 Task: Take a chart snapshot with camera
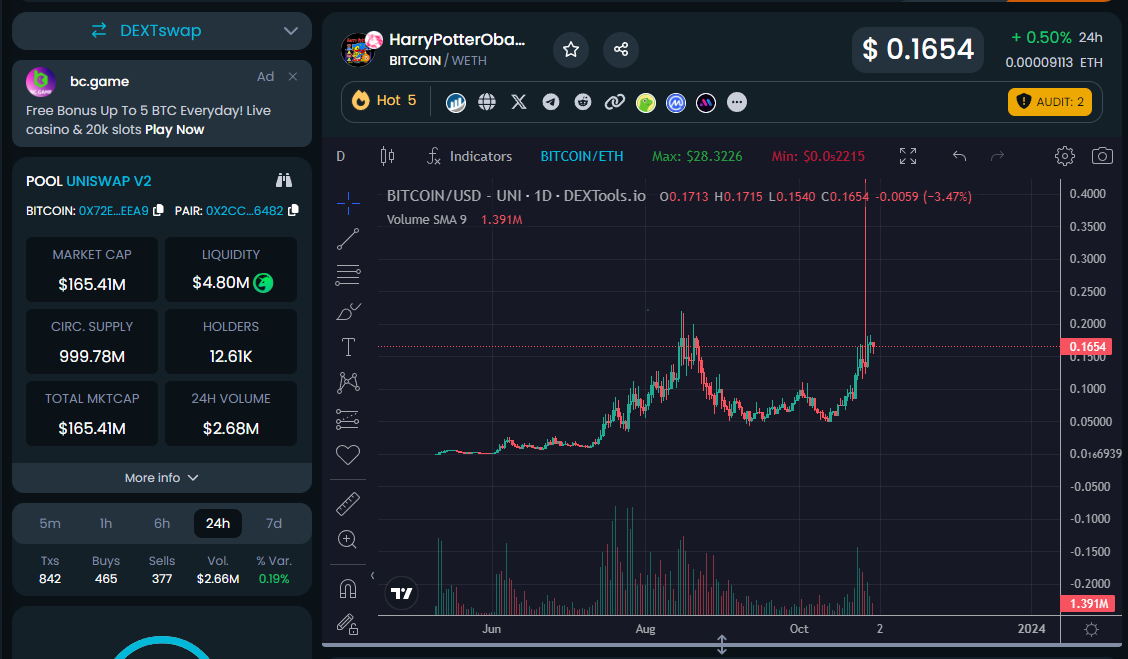coord(1102,156)
